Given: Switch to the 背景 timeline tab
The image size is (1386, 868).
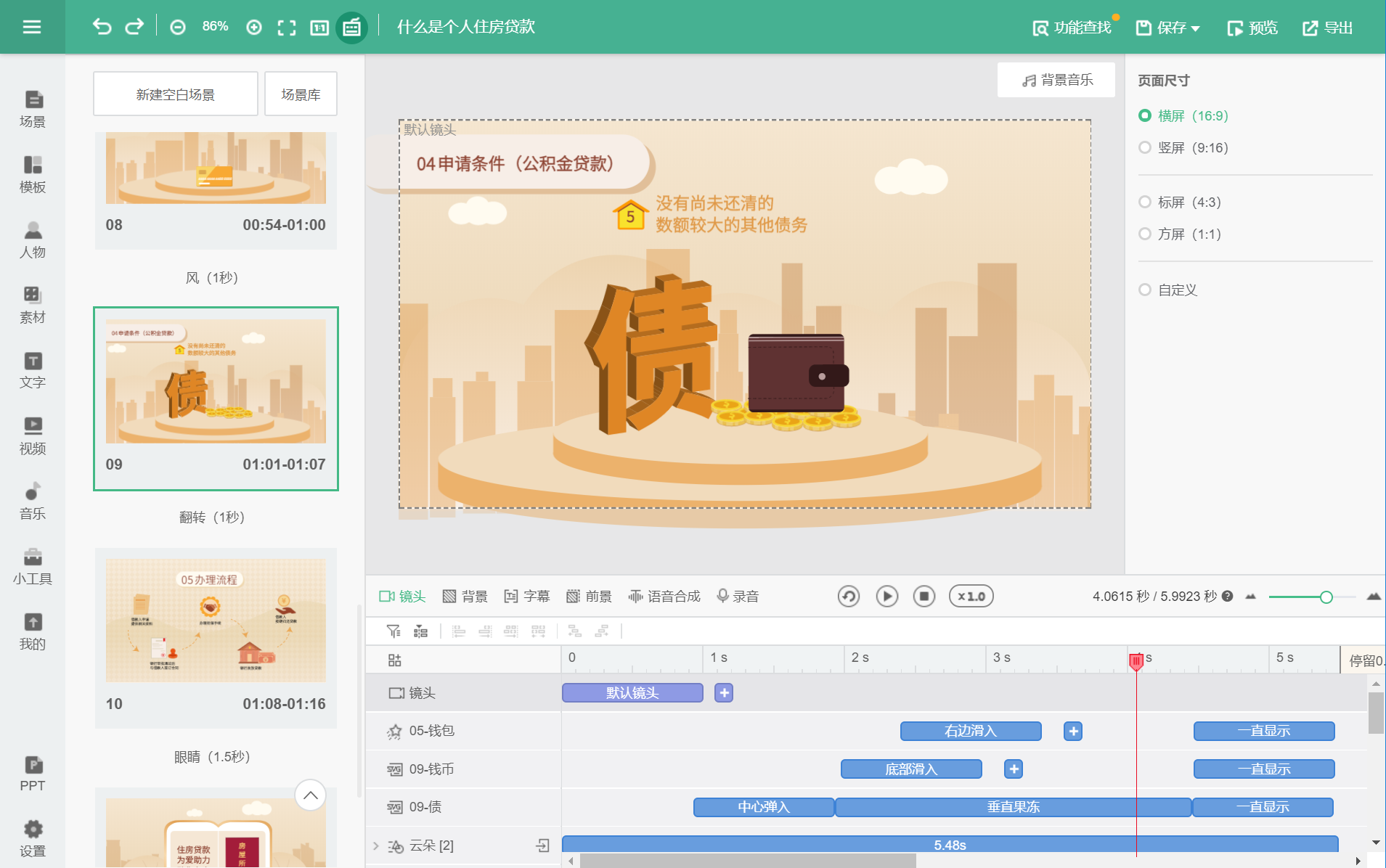Looking at the screenshot, I should click(x=465, y=596).
